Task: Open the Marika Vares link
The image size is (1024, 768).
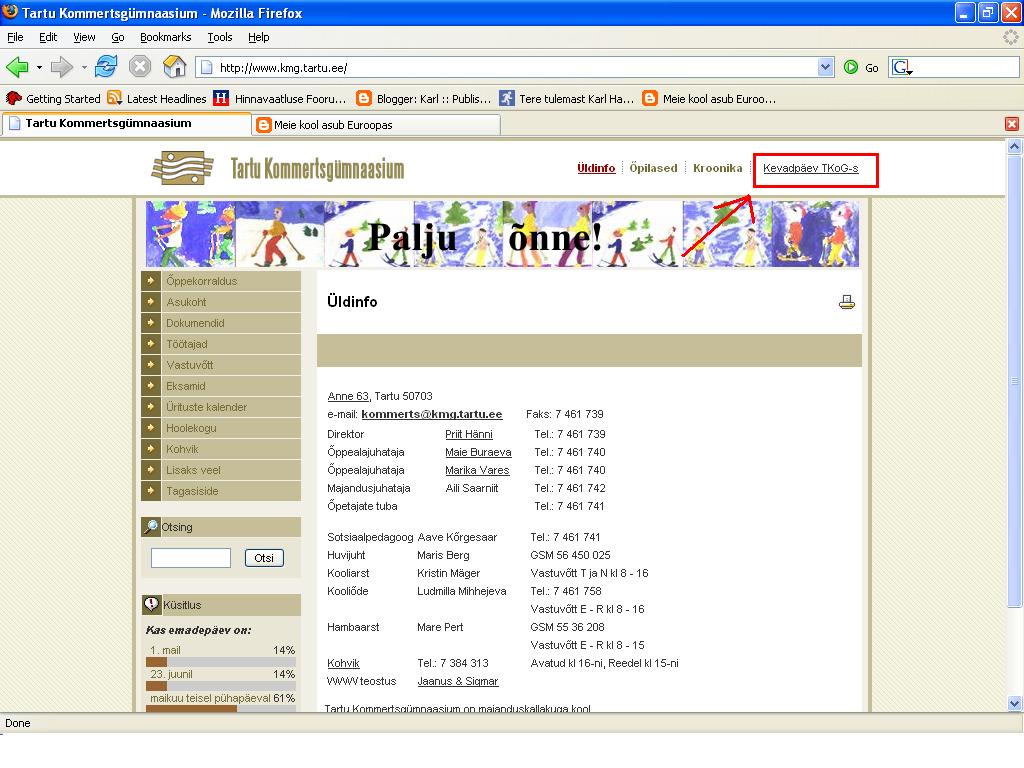Action: tap(477, 470)
